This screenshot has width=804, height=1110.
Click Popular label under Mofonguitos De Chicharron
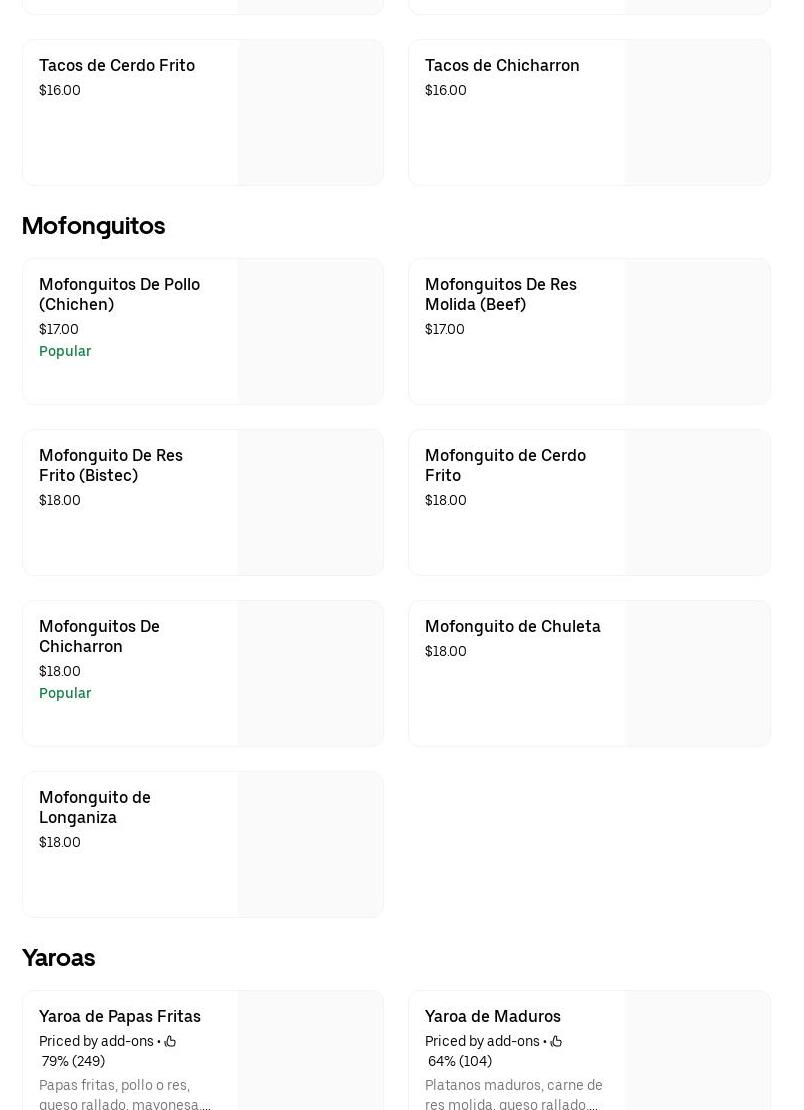coord(65,693)
